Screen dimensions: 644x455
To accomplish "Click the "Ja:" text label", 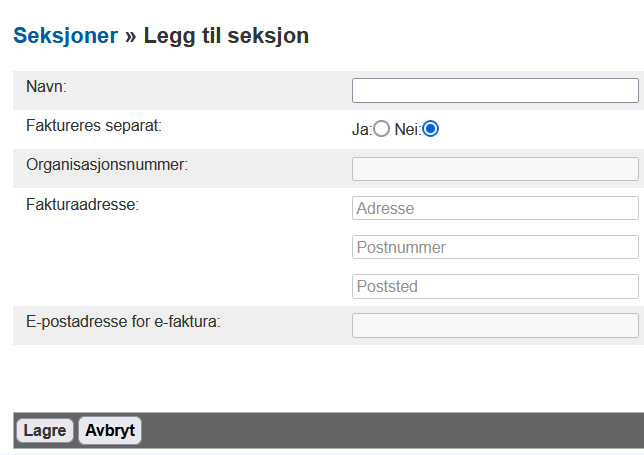I will point(361,129).
